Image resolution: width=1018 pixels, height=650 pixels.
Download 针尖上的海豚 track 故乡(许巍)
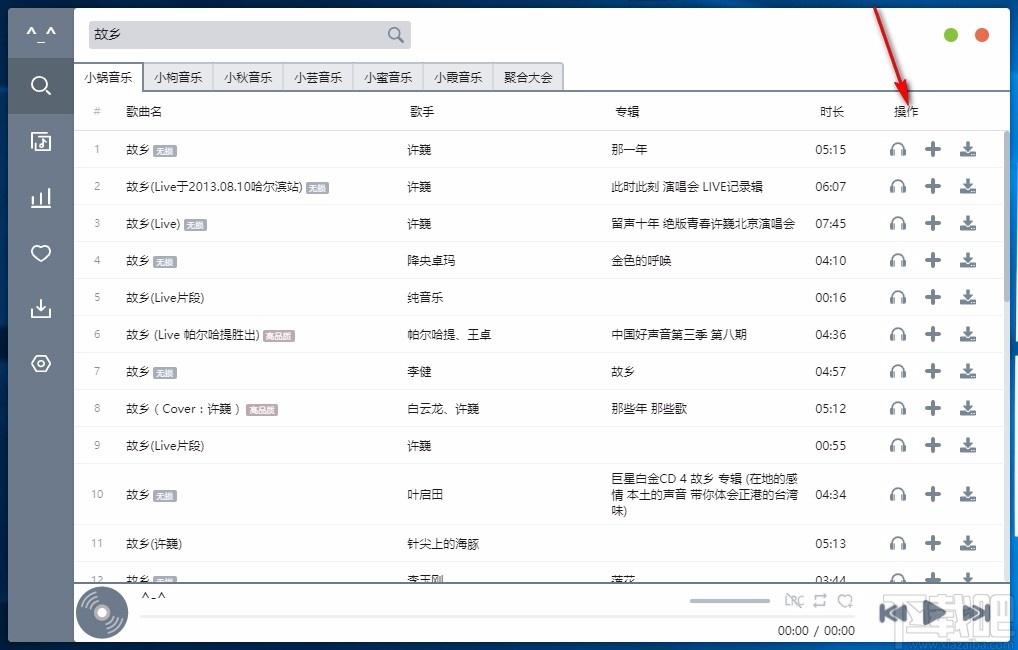pos(968,544)
